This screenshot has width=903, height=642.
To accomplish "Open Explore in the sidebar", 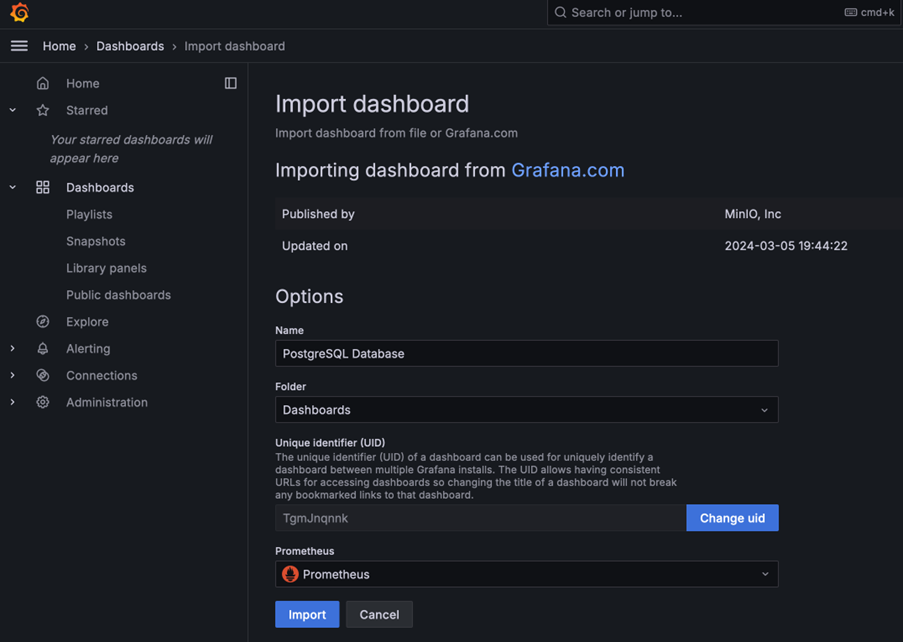I will [x=87, y=321].
